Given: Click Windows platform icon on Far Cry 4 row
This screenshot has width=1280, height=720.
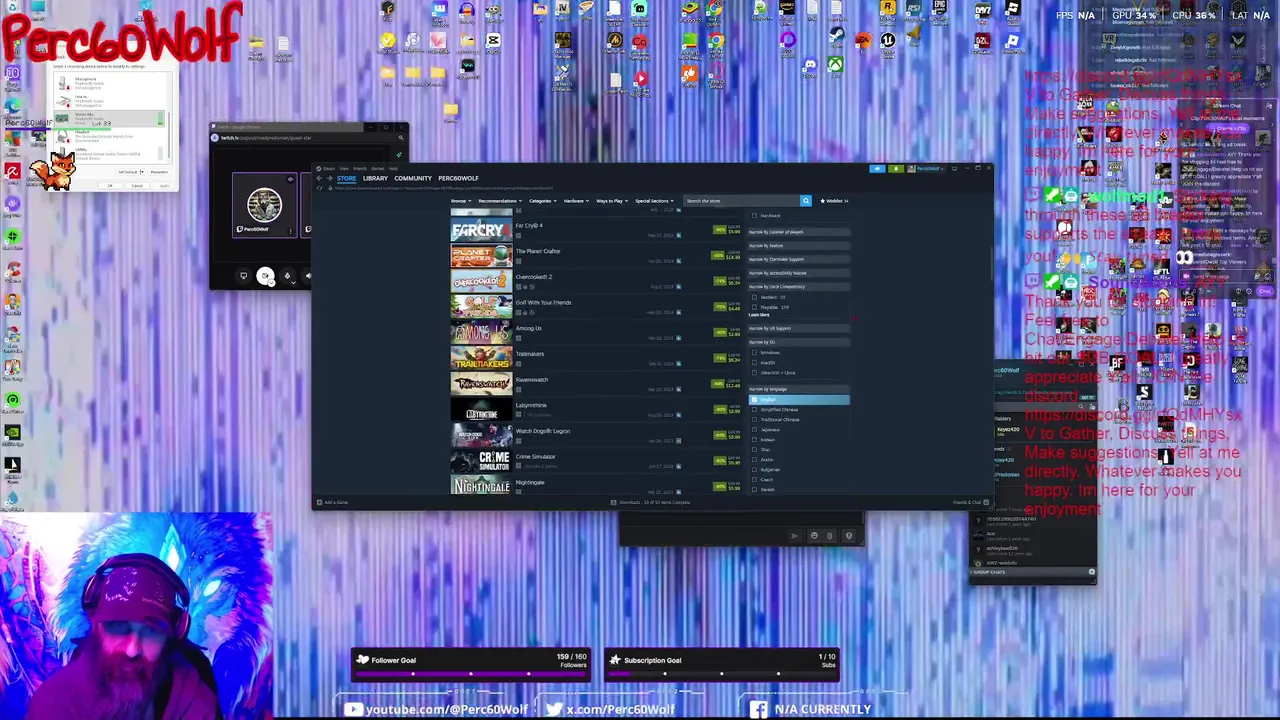Looking at the screenshot, I should pos(518,235).
